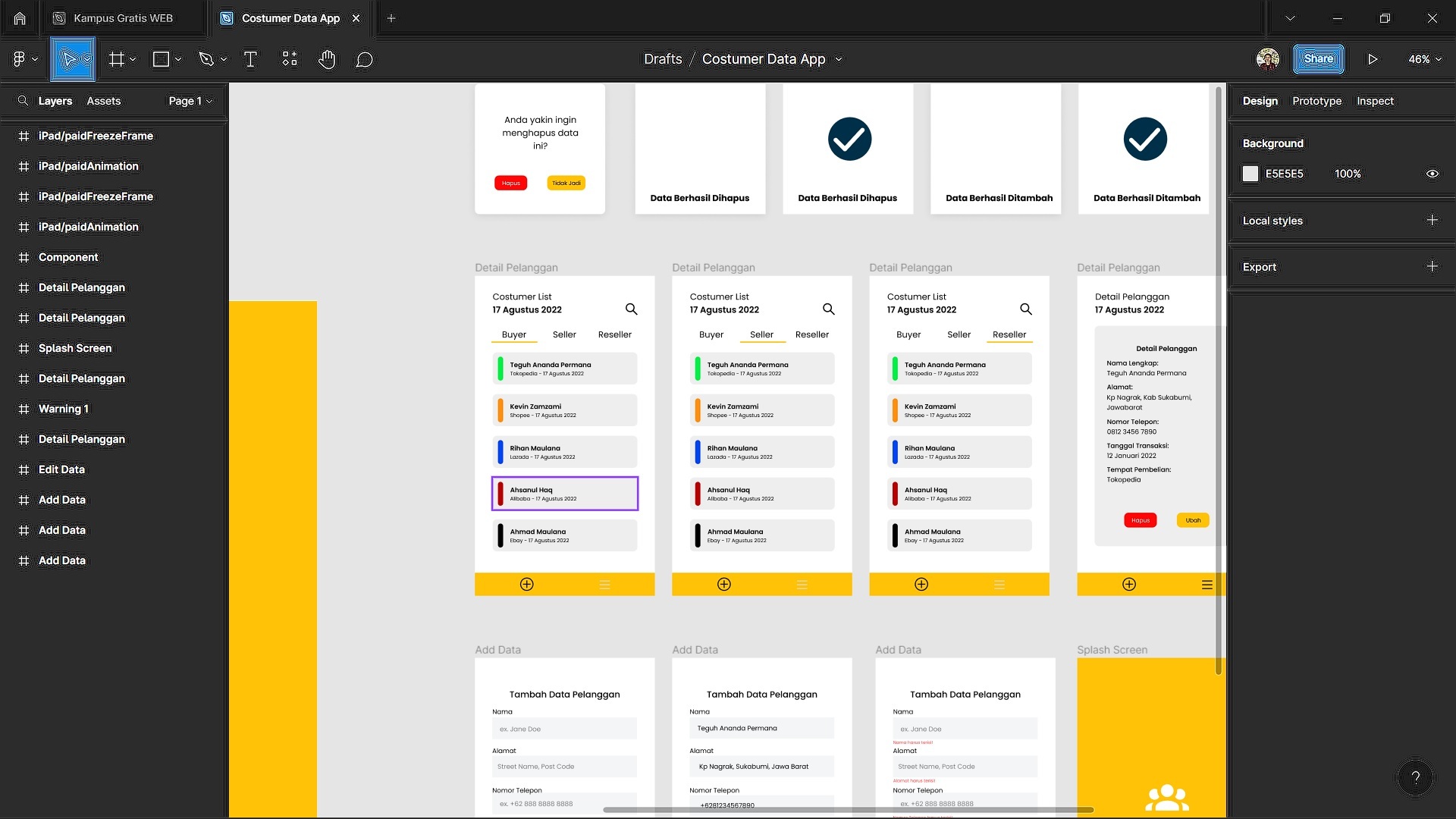Image resolution: width=1456 pixels, height=819 pixels.
Task: Add a local style with plus
Action: [x=1432, y=220]
